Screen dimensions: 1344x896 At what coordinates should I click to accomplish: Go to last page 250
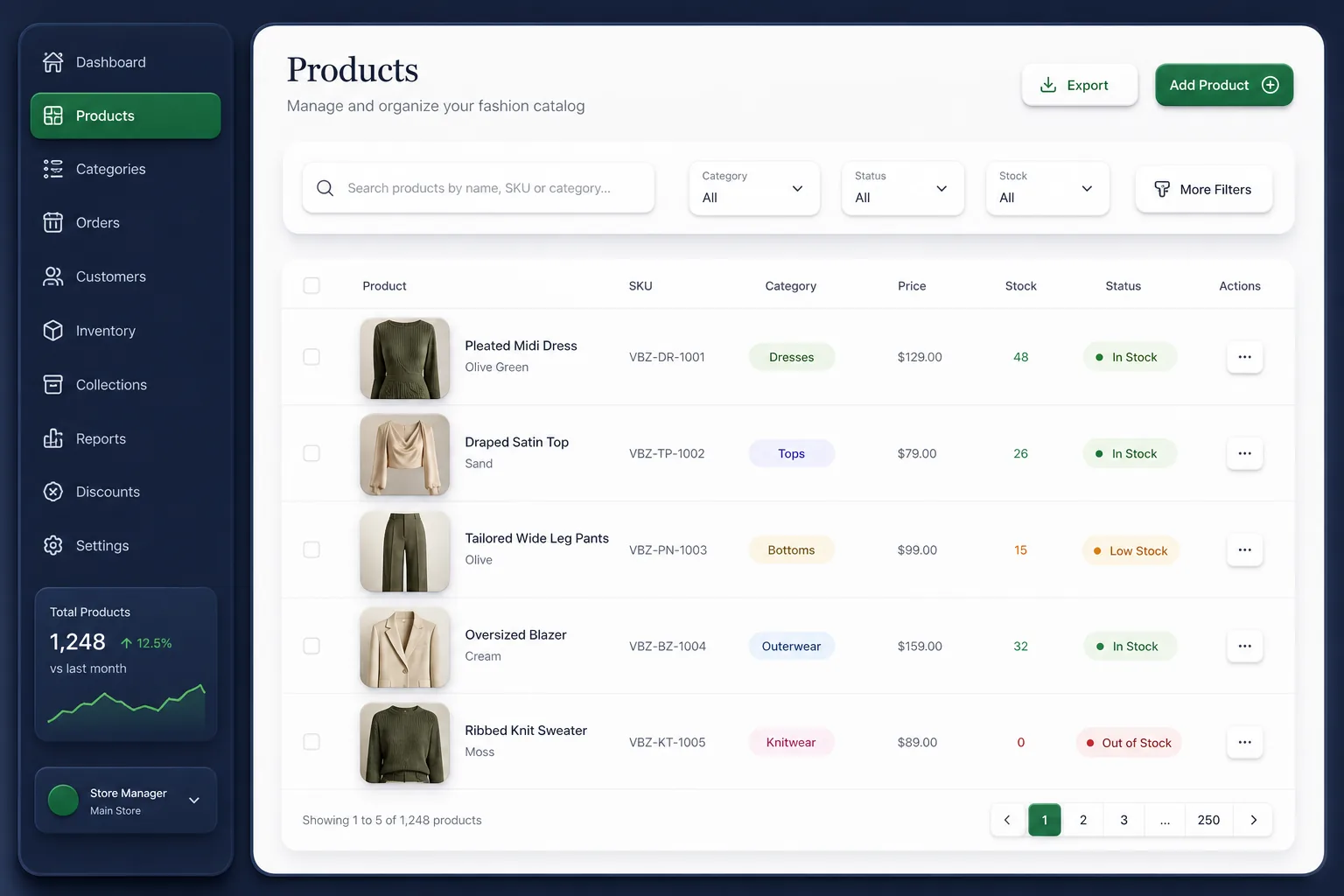pos(1208,820)
